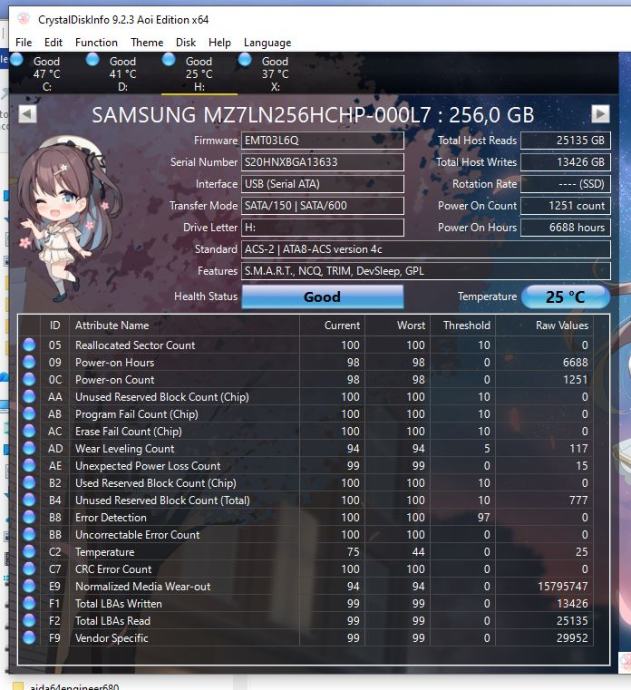Click raw value 777

point(578,500)
